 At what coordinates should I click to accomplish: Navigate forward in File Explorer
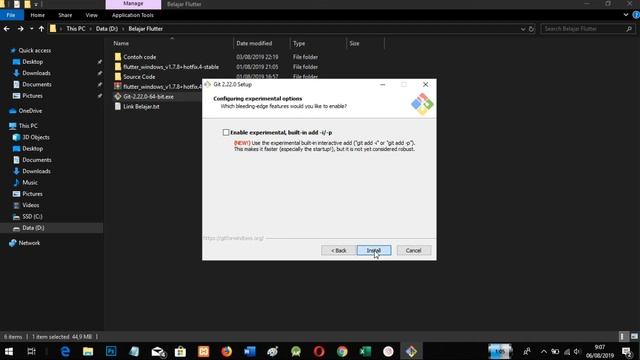(x=20, y=29)
